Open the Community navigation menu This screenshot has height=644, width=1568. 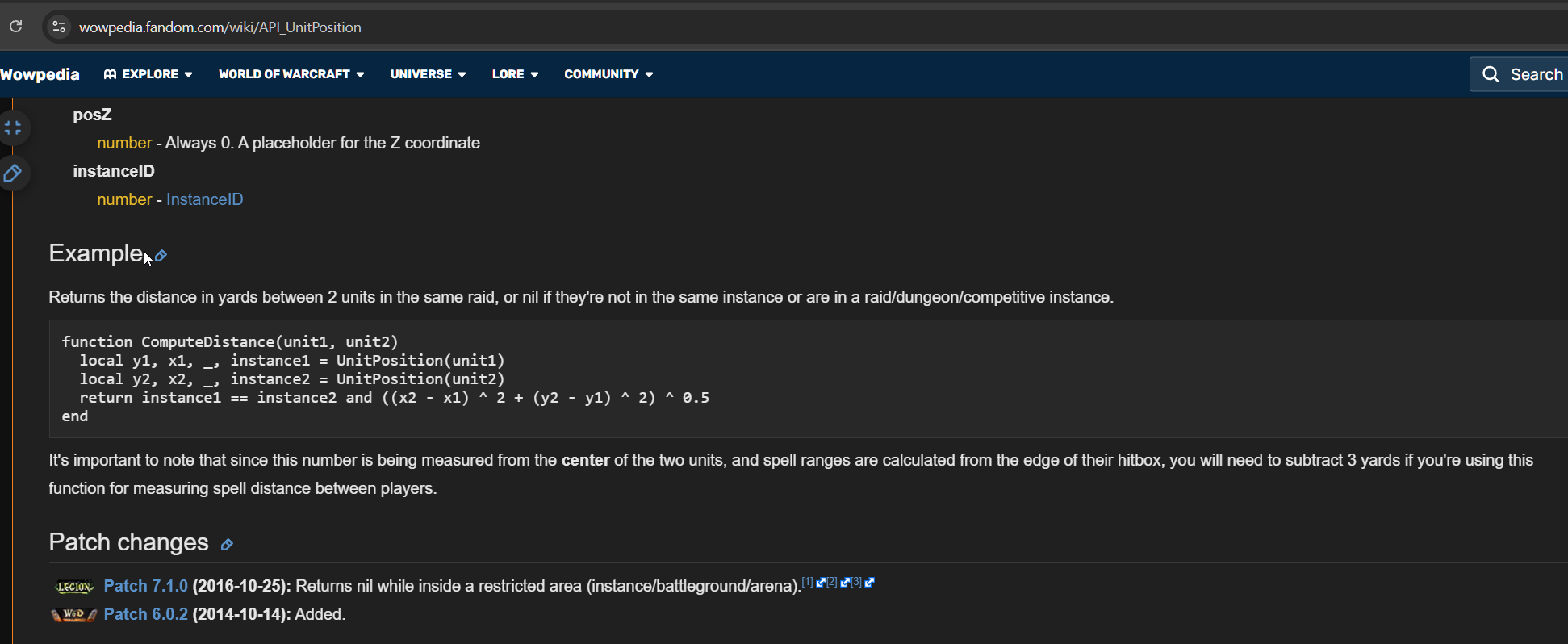click(608, 74)
